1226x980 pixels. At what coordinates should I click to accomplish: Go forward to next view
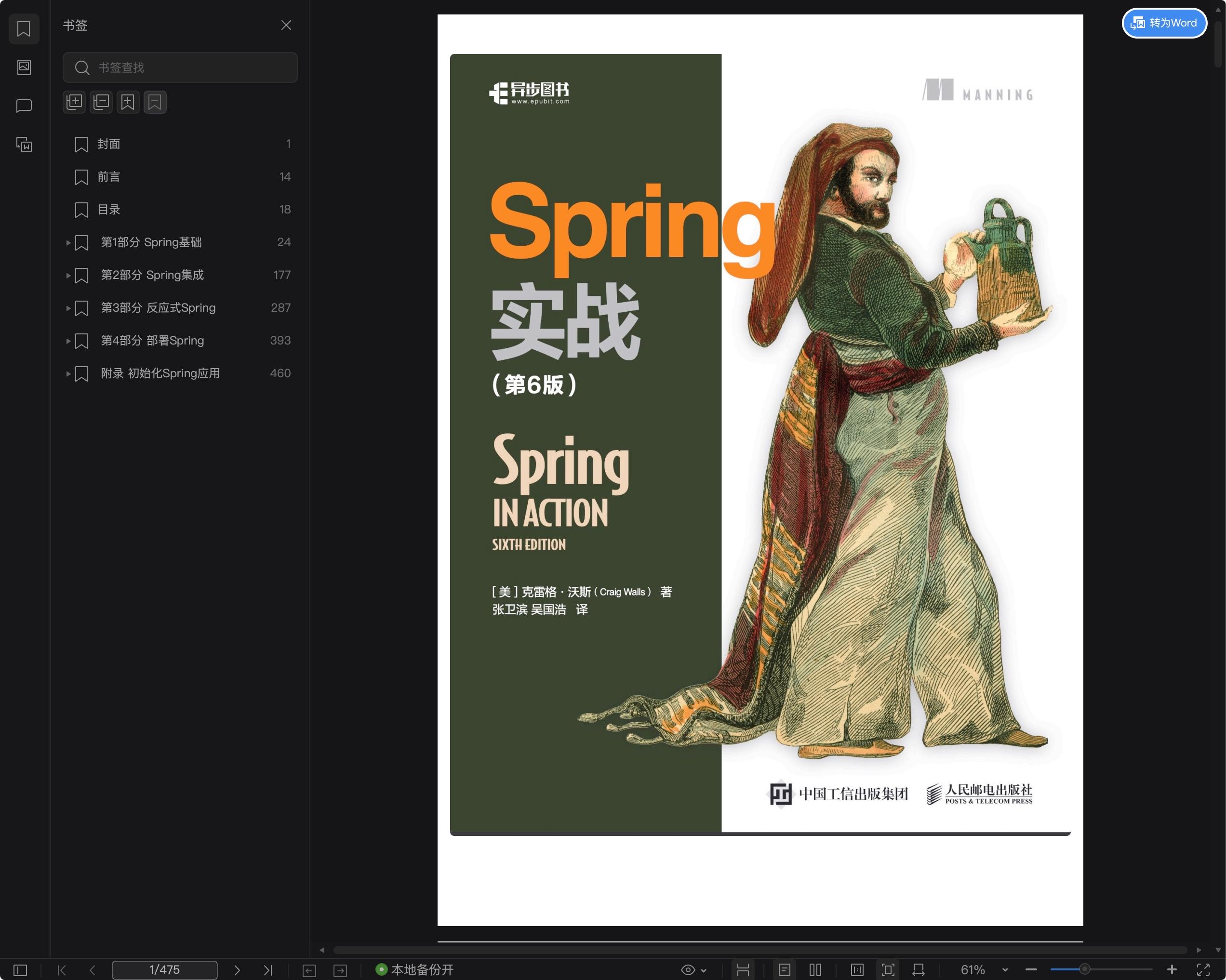tap(340, 970)
